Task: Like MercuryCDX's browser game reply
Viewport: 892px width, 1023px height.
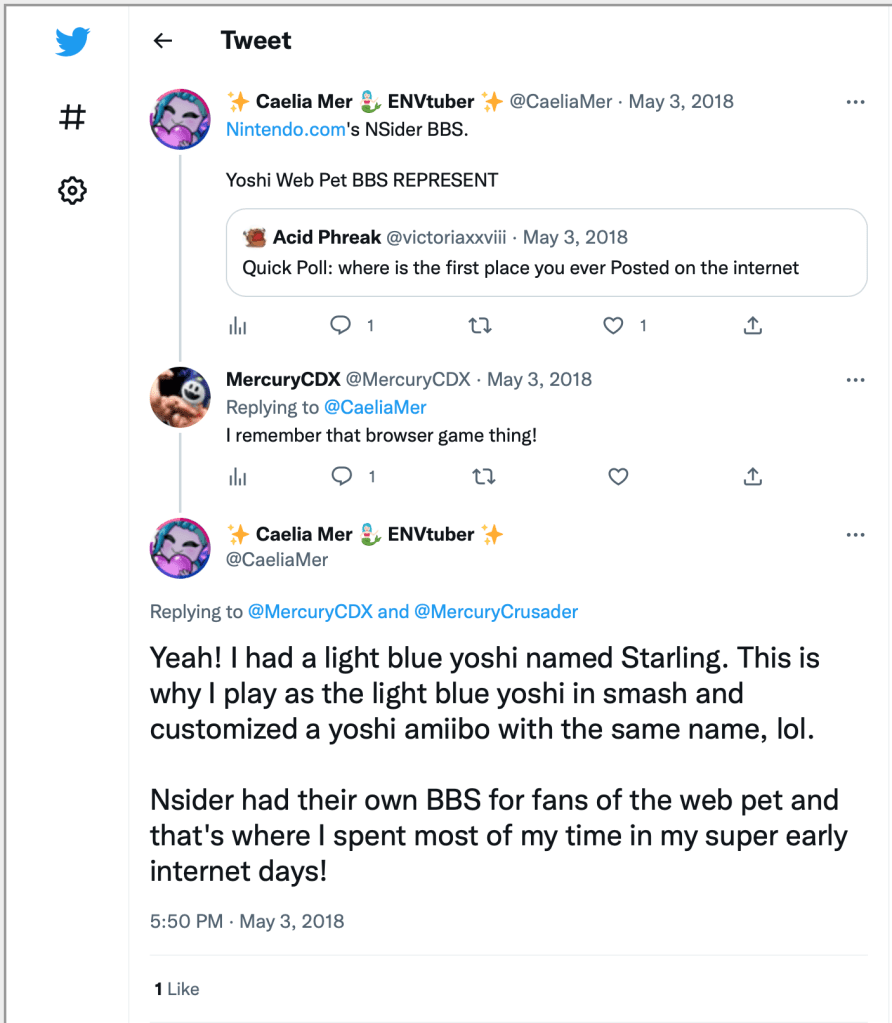Action: (618, 477)
